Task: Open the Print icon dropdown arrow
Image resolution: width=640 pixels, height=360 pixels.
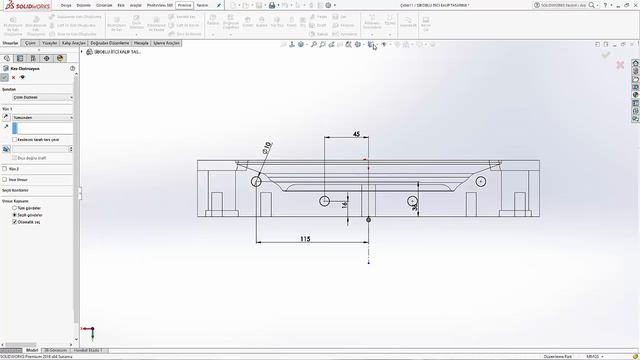Action: tap(278, 5)
